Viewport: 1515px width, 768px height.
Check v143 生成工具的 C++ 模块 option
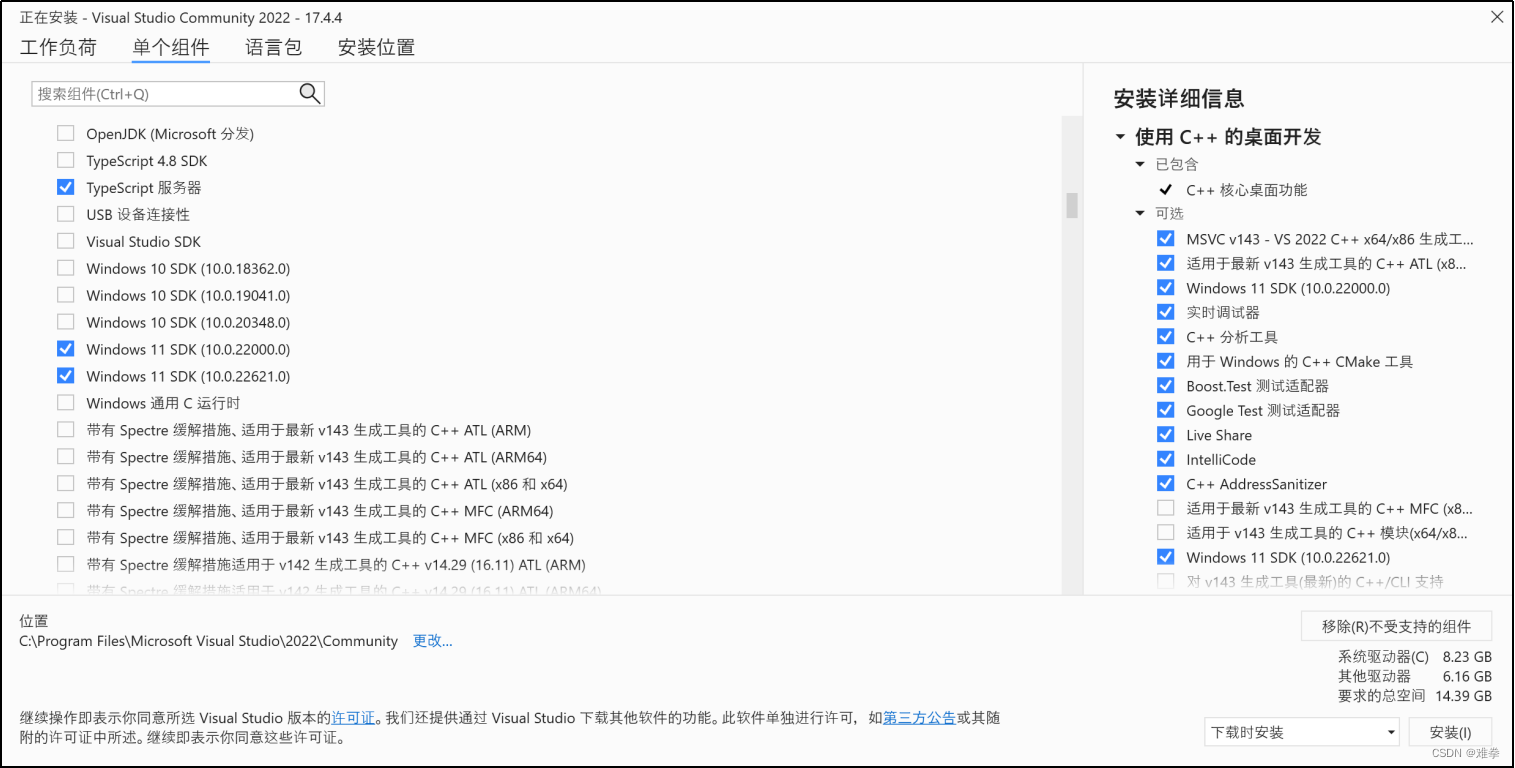click(x=1166, y=533)
